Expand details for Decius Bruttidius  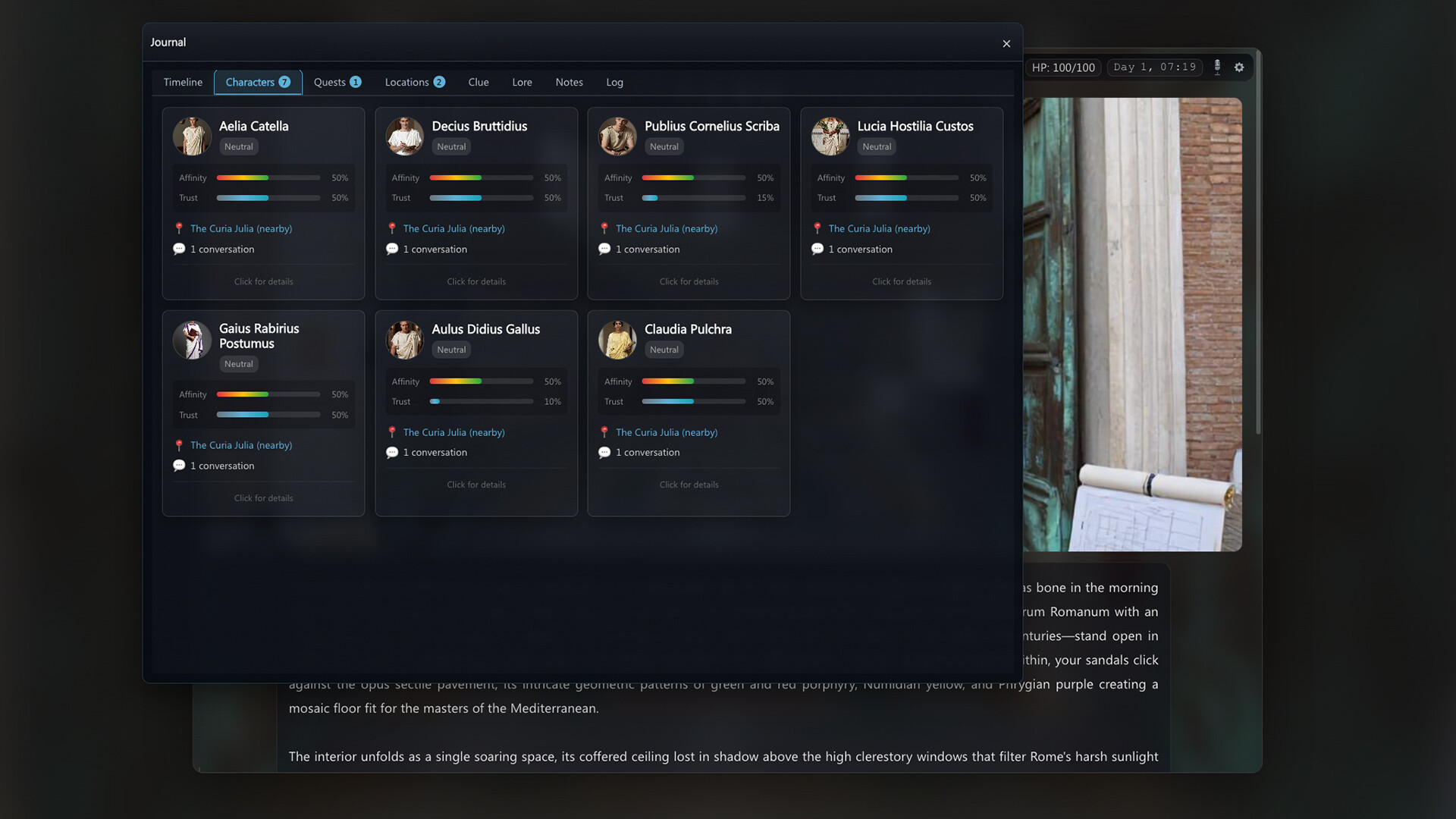[476, 281]
